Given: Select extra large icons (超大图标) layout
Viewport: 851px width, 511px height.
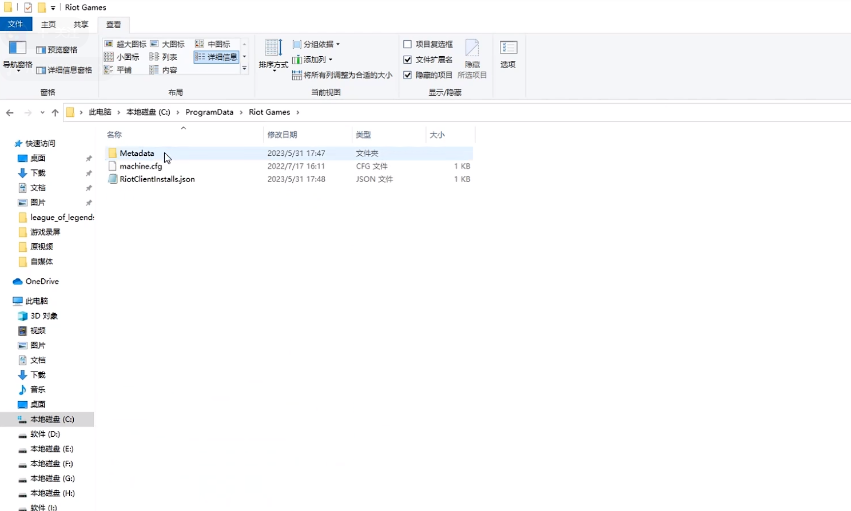Looking at the screenshot, I should (x=125, y=44).
